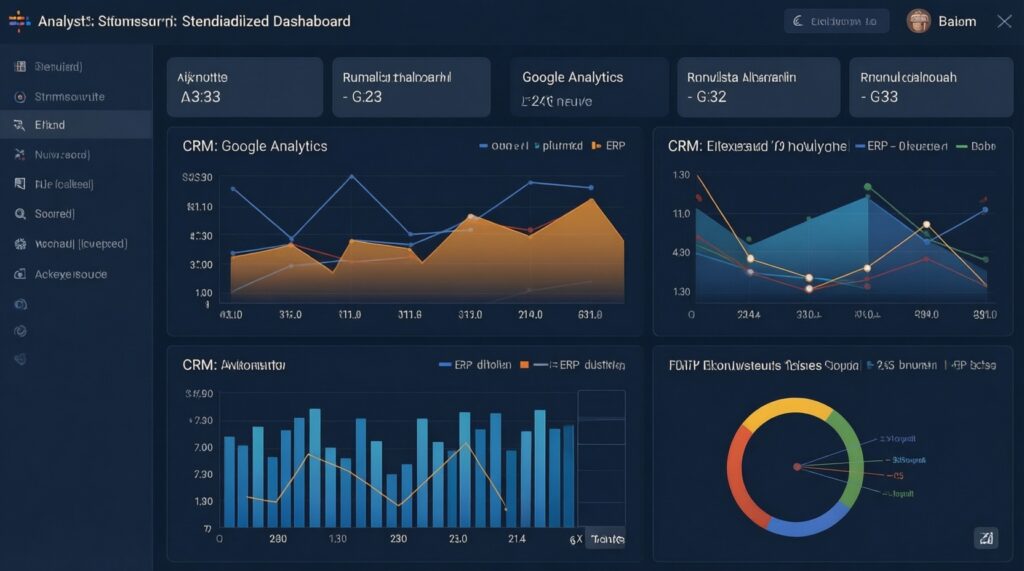Click the chart icon at the donut panel corner
The height and width of the screenshot is (571, 1024).
[x=985, y=539]
